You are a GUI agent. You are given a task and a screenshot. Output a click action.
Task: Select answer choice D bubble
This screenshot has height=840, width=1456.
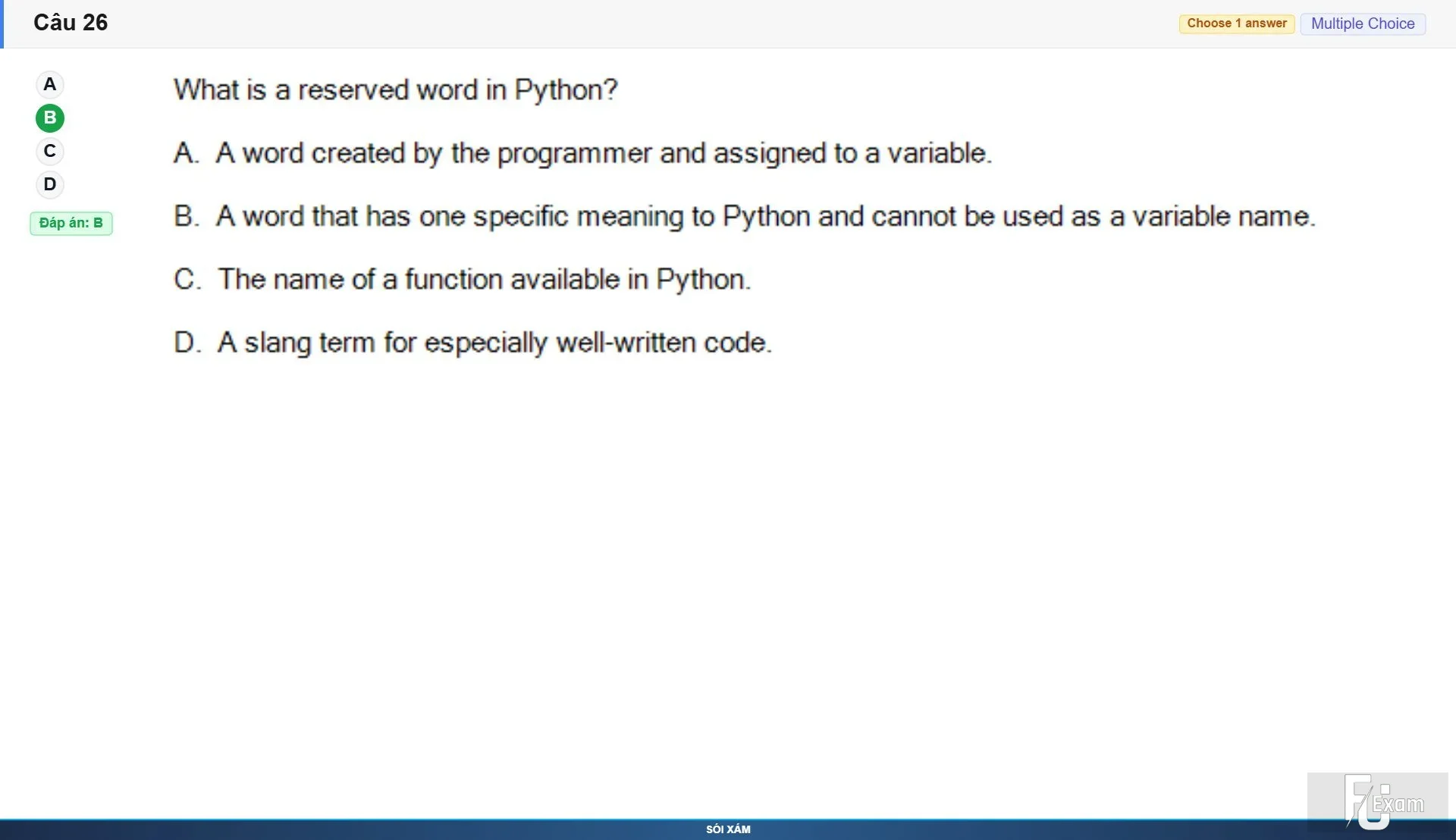point(50,184)
